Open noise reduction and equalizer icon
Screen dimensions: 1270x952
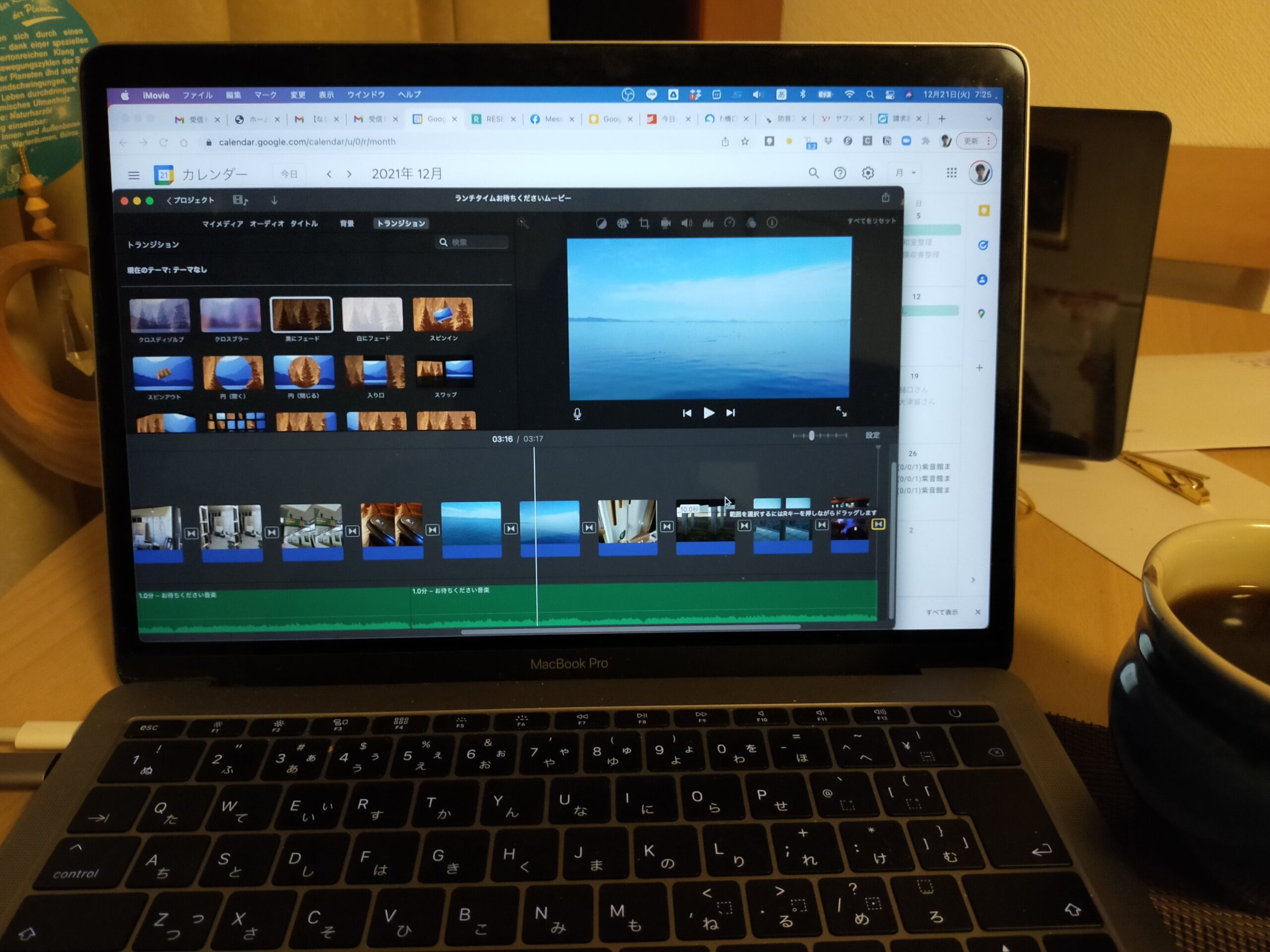708,223
